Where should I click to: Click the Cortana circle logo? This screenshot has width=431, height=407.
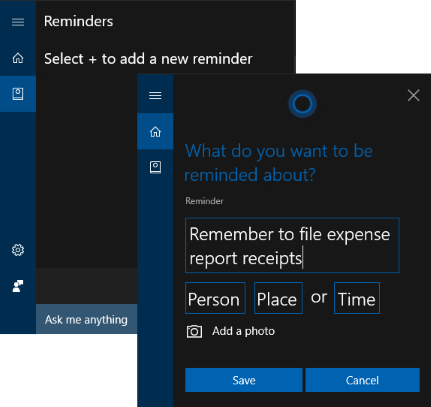tap(302, 104)
